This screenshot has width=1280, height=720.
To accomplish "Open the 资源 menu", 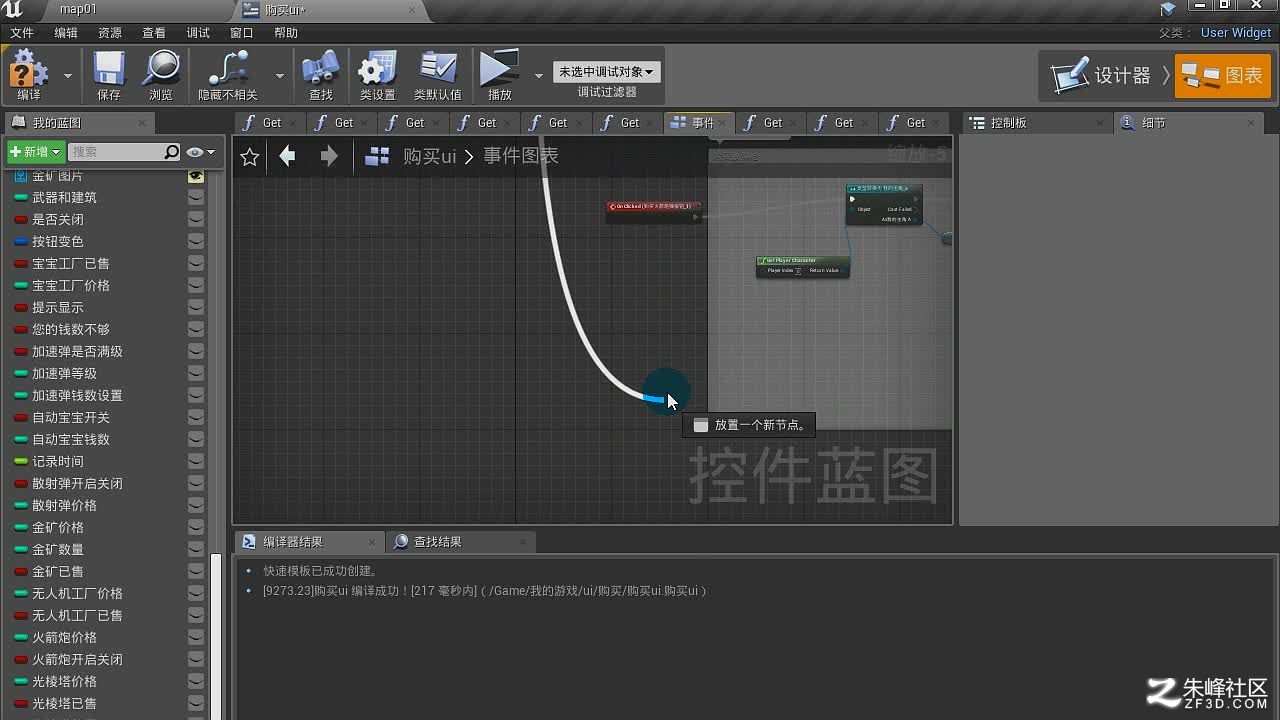I will point(110,33).
